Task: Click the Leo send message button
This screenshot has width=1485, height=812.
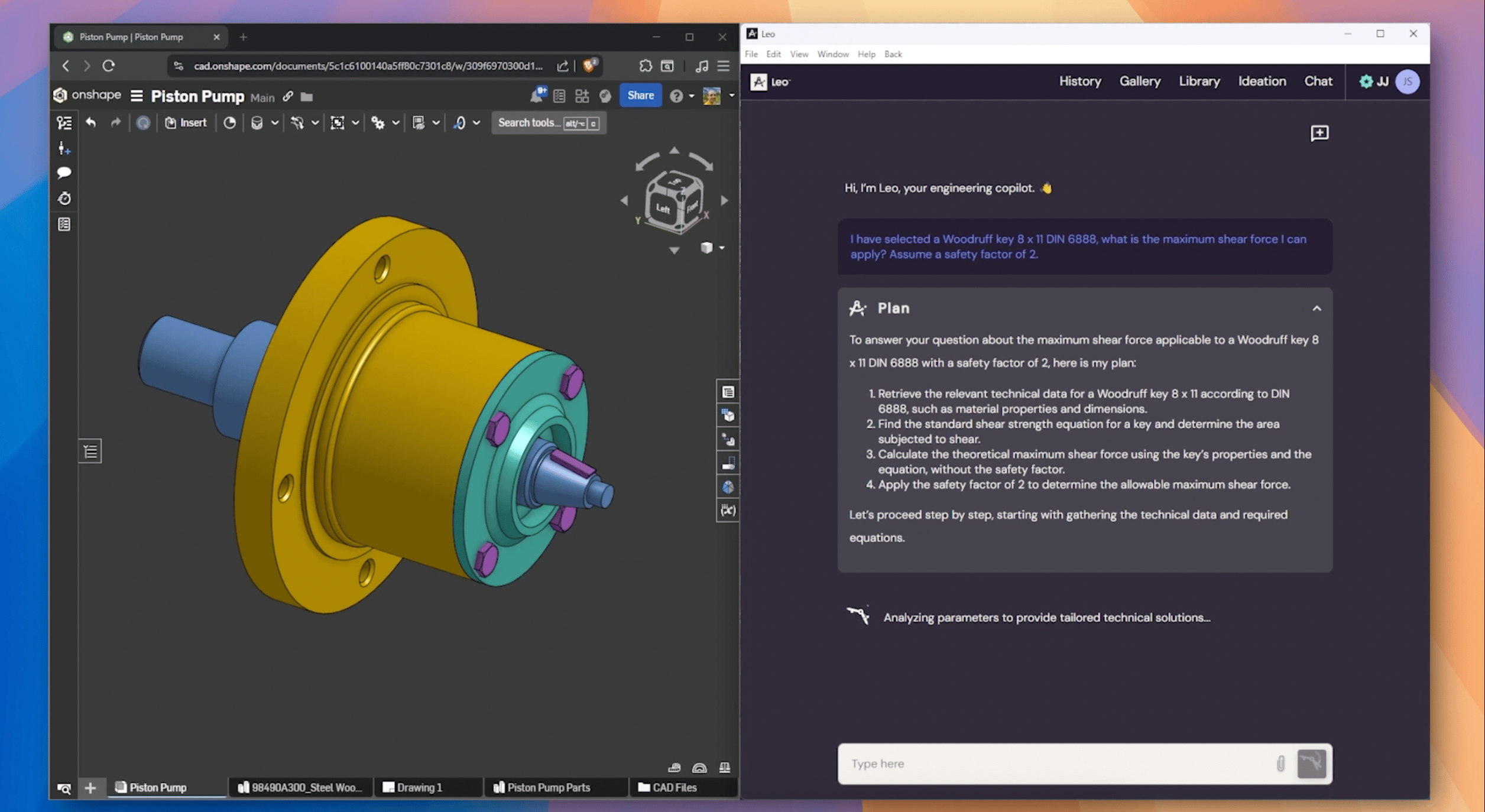Action: tap(1311, 764)
